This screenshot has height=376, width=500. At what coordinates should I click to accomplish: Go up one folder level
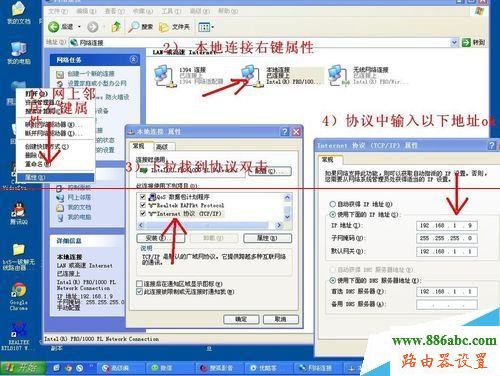click(x=116, y=27)
